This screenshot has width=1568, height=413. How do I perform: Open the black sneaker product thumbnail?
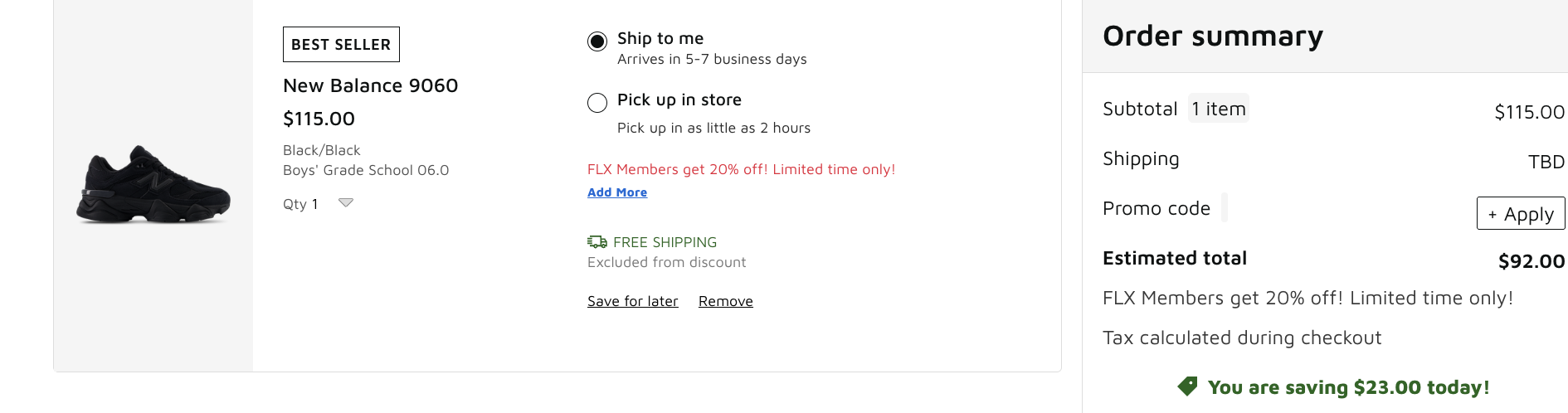coord(153,185)
